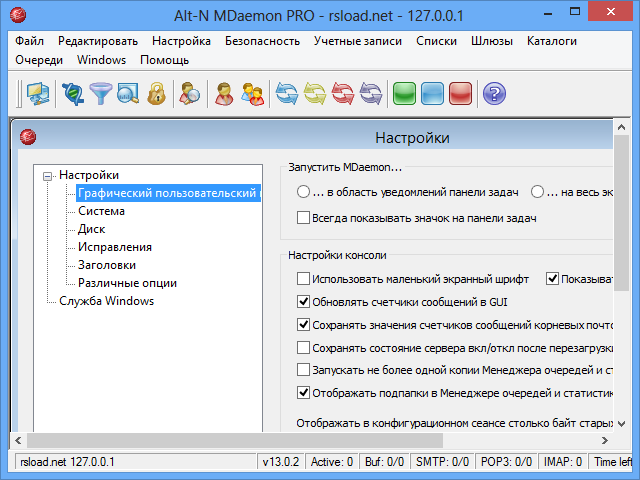Image resolution: width=640 pixels, height=480 pixels.
Task: Check "Запускать не более одной копии Менеджера"
Action: pyautogui.click(x=303, y=370)
